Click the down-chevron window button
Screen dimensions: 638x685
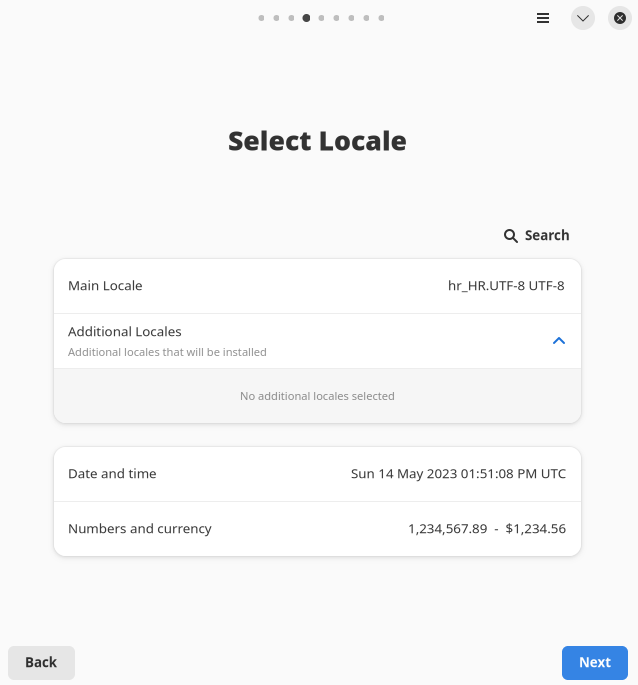click(583, 18)
